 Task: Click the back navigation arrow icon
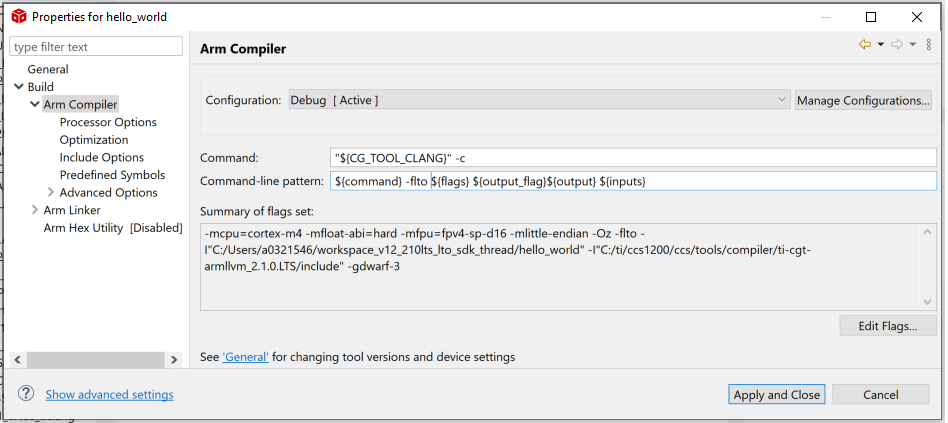pyautogui.click(x=864, y=44)
